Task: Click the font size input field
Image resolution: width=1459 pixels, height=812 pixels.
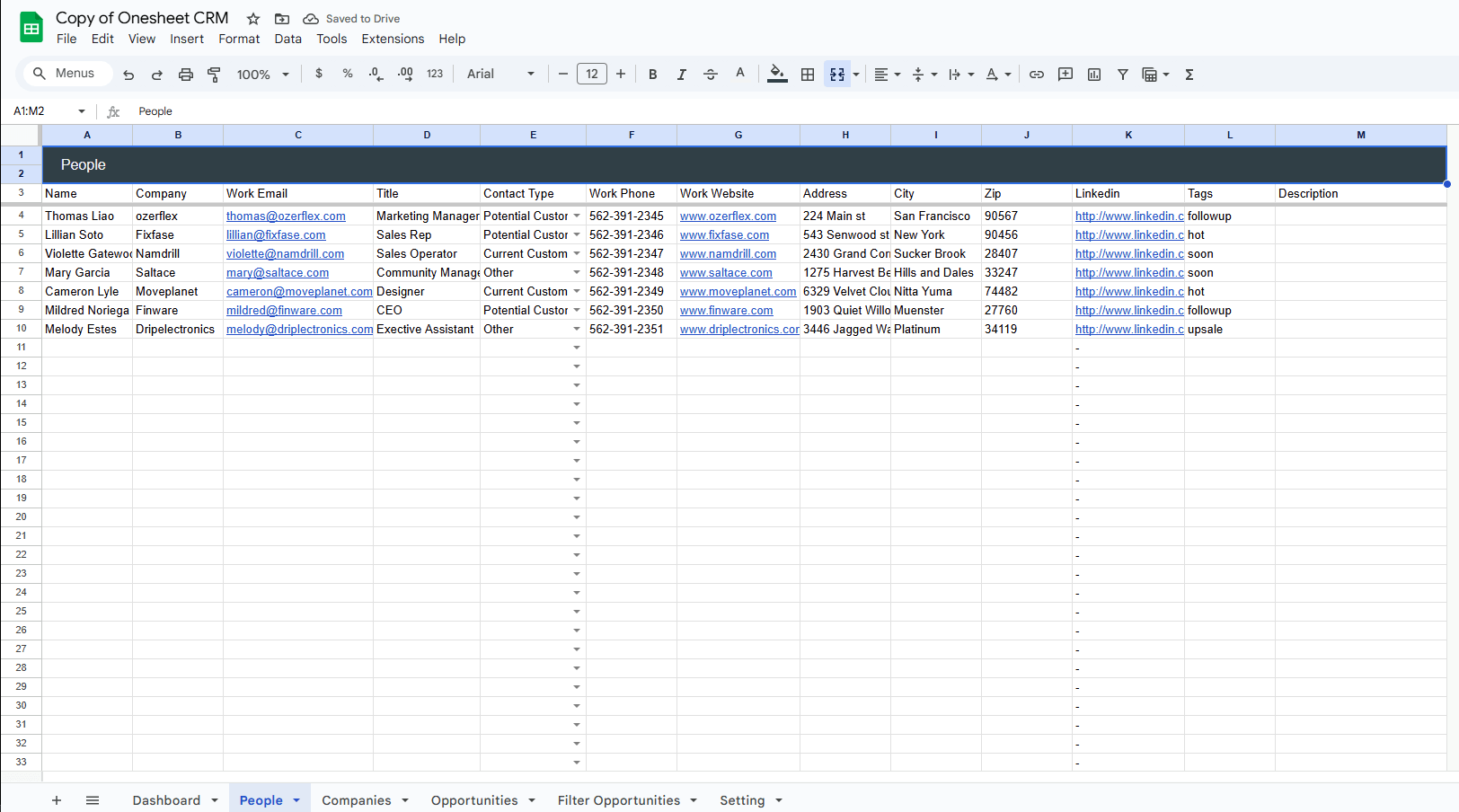Action: 592,74
